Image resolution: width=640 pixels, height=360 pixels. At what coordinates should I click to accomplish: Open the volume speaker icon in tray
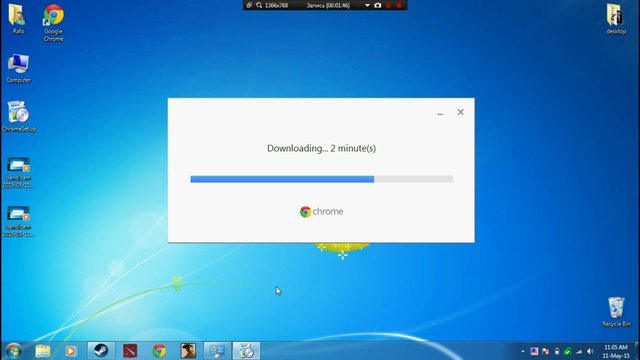pyautogui.click(x=590, y=351)
